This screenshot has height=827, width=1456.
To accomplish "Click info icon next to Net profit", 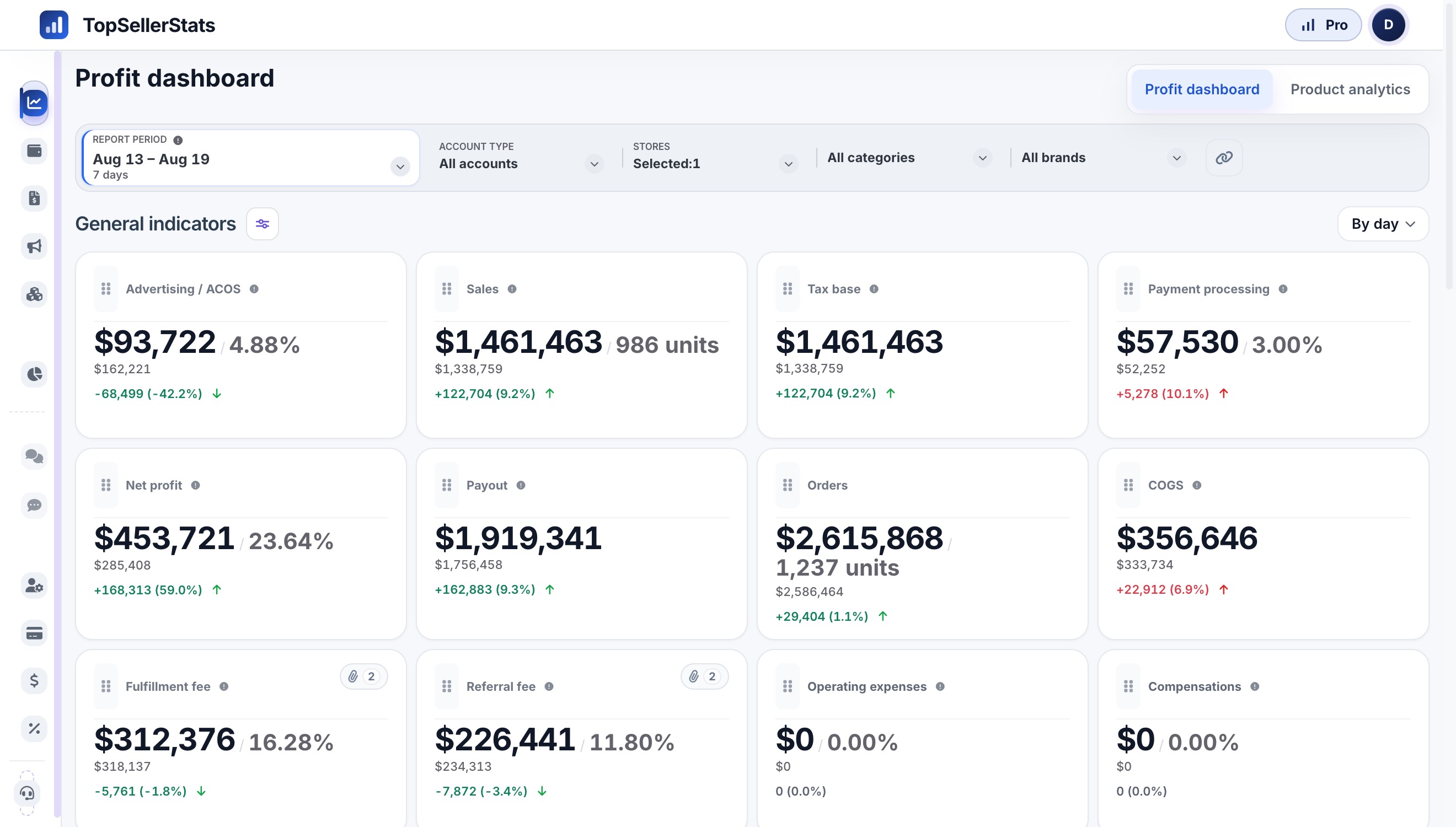I will [x=195, y=485].
